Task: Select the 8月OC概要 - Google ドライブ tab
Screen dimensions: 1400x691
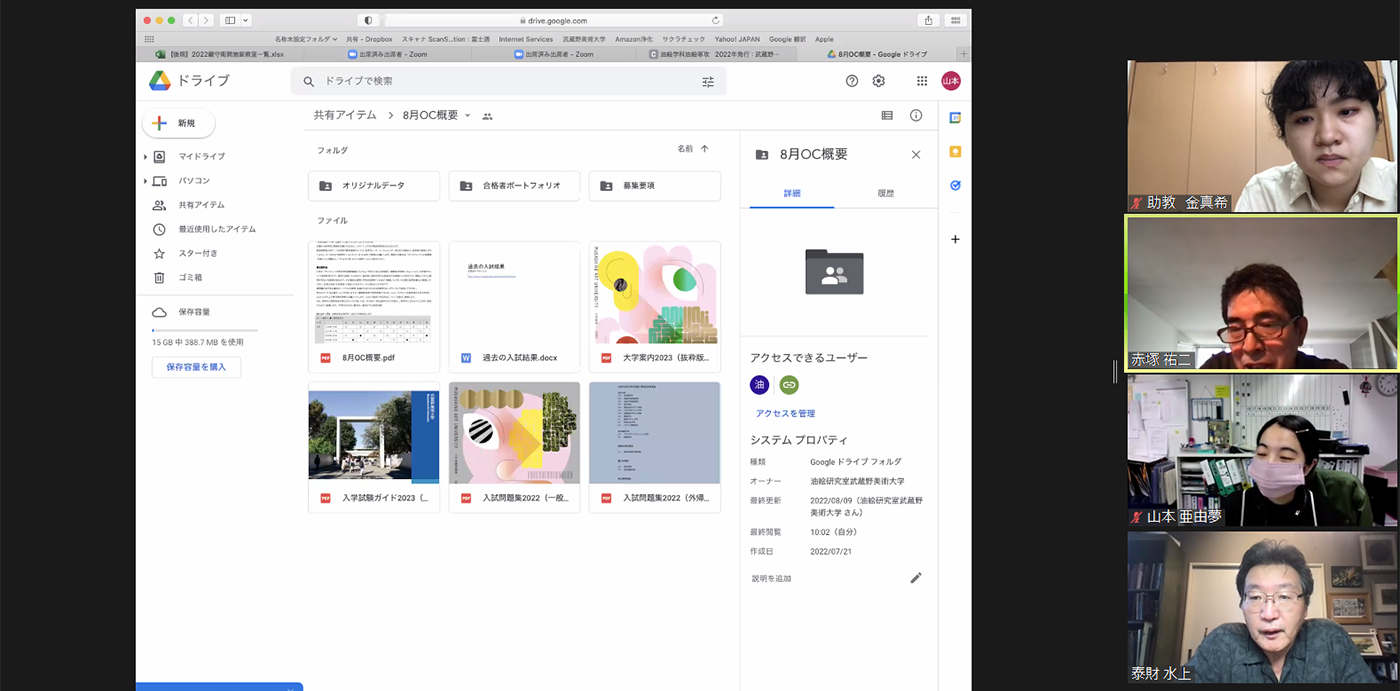Action: point(876,54)
